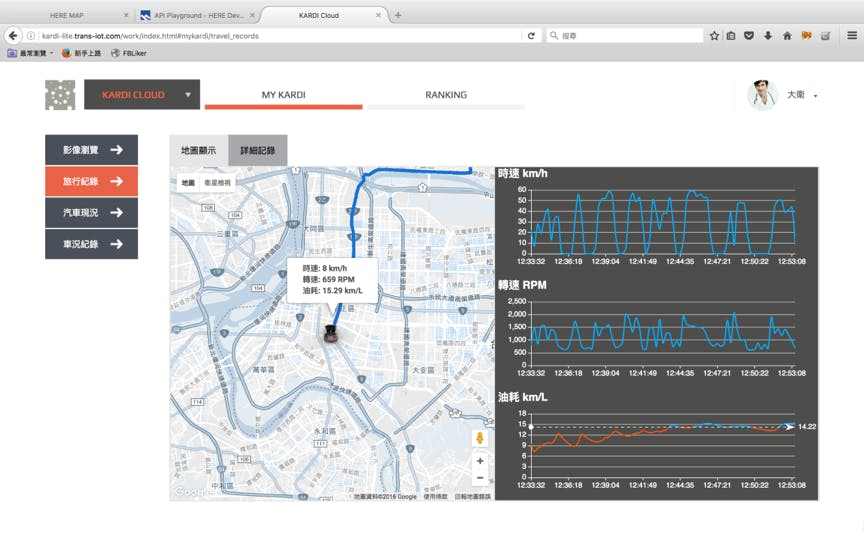
Task: Switch map type to 衛星檢視
Action: click(218, 182)
